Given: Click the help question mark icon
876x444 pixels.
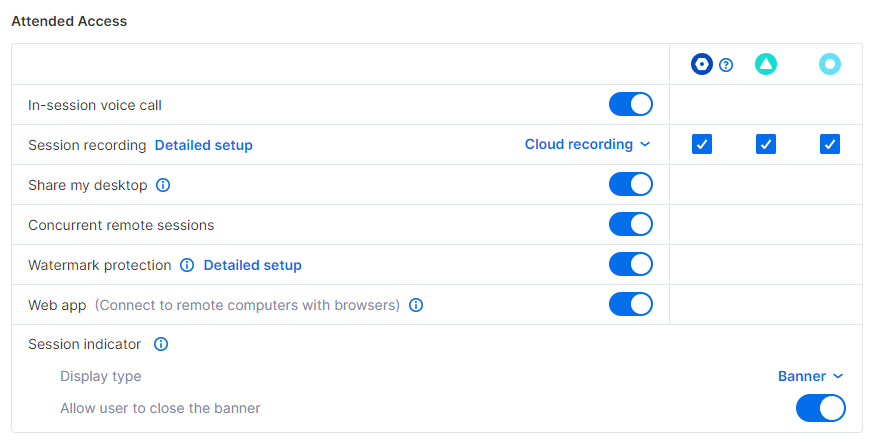Looking at the screenshot, I should coord(726,65).
